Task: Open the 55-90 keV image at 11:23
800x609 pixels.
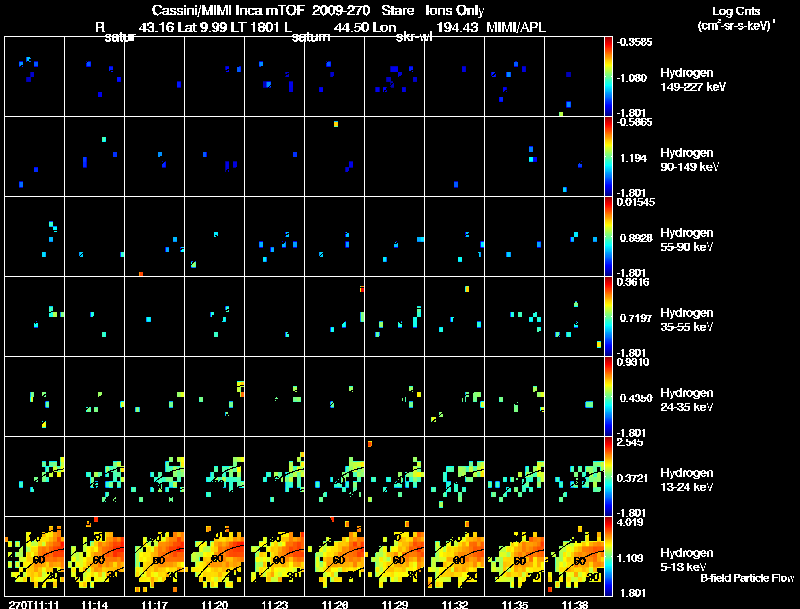Action: 274,237
